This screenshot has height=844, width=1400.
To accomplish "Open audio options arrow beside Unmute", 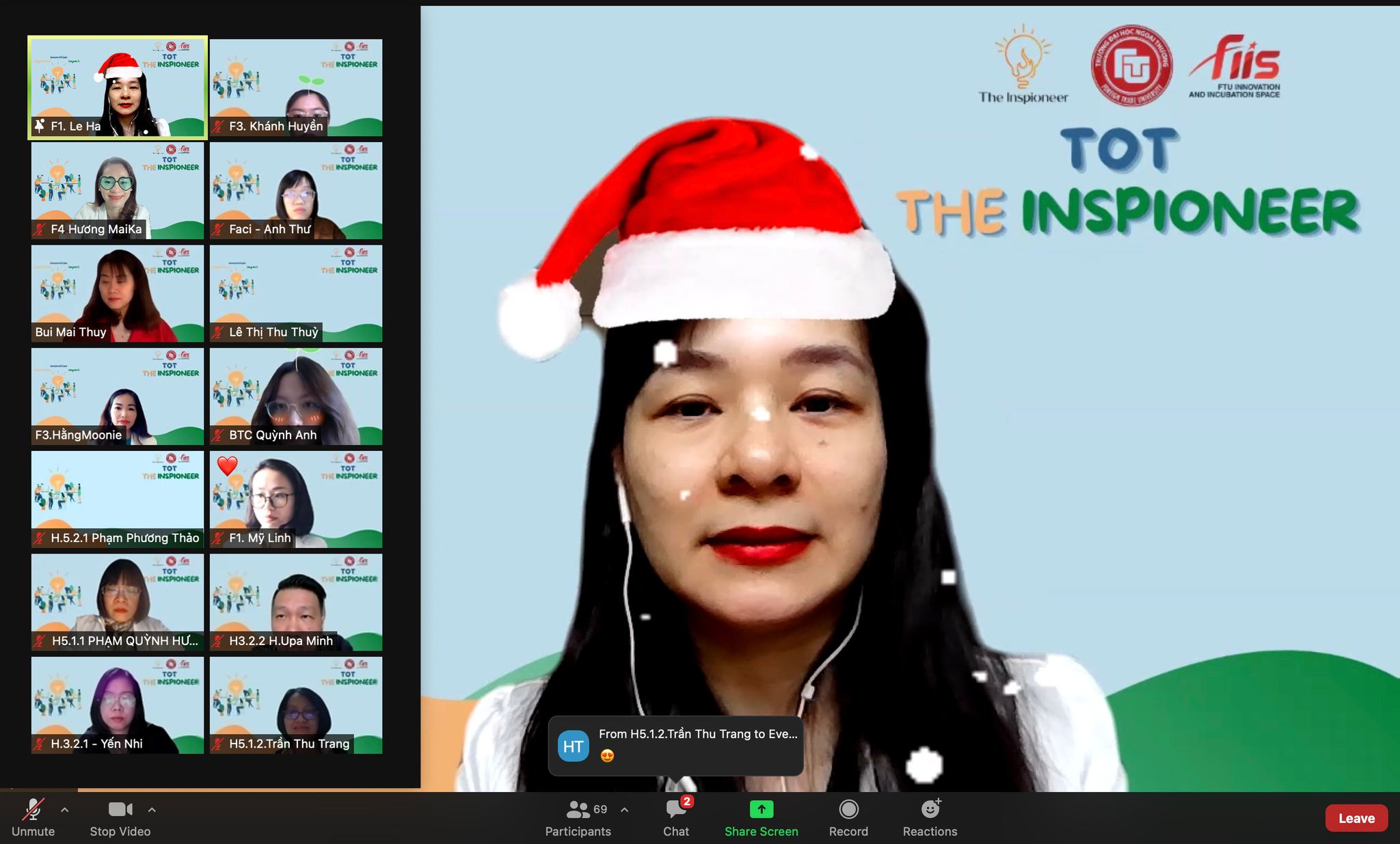I will point(64,810).
